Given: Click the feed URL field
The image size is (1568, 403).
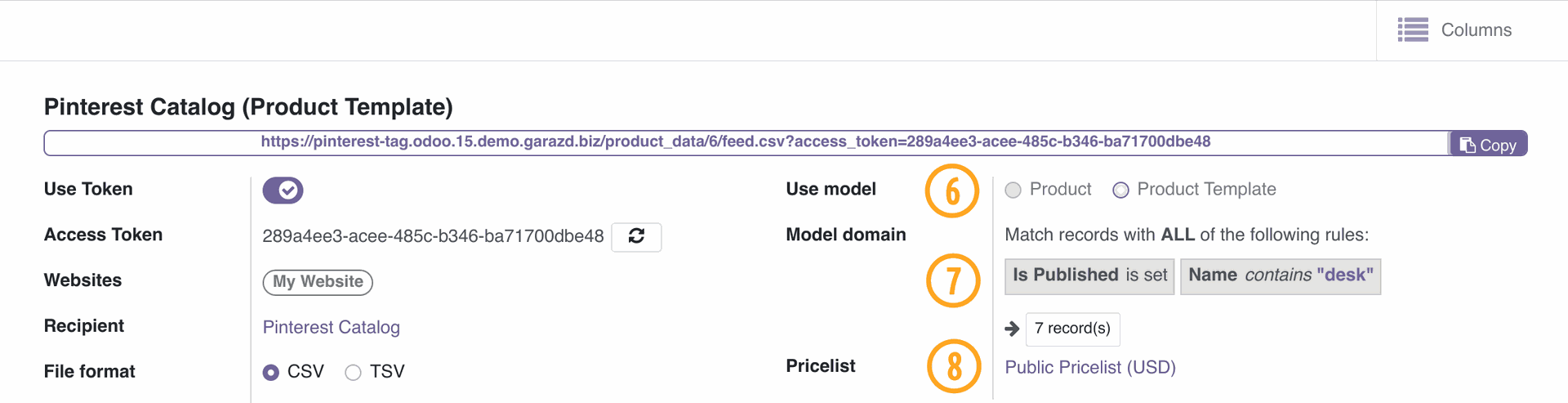Looking at the screenshot, I should [x=746, y=142].
